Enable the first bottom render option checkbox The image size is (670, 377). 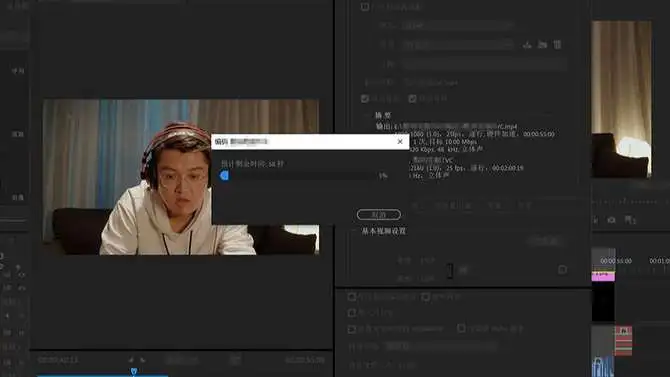[352, 297]
